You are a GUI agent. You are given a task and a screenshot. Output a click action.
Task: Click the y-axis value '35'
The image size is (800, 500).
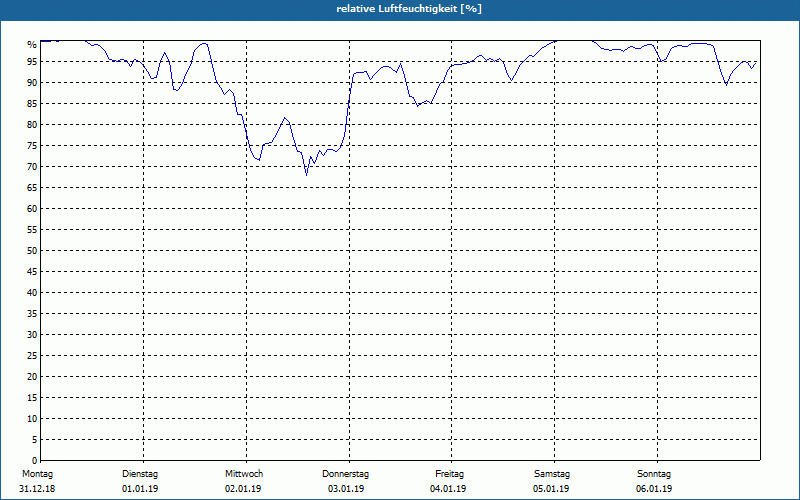click(32, 314)
